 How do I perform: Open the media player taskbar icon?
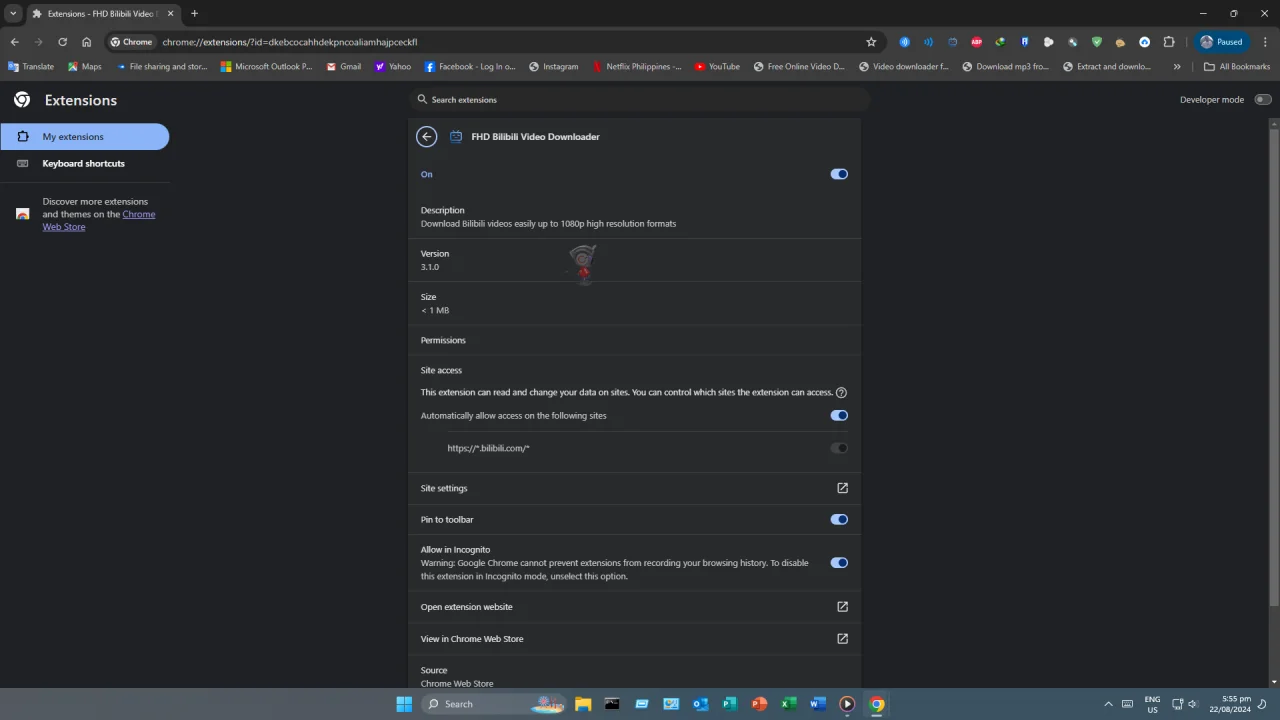point(847,704)
